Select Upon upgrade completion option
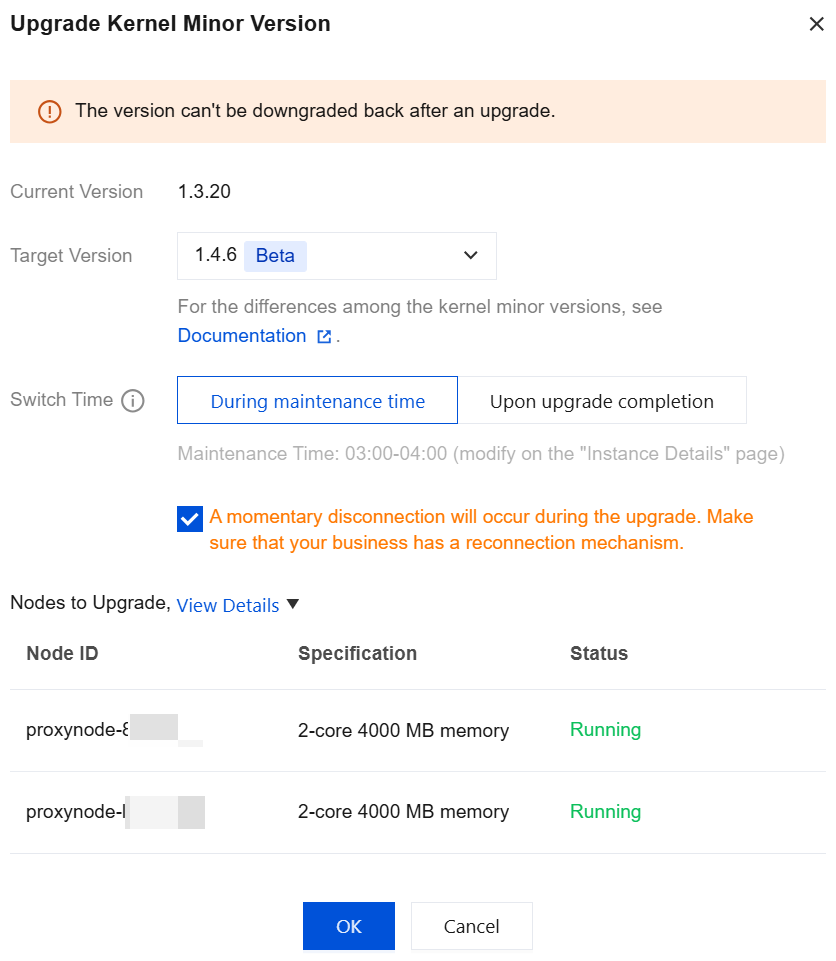This screenshot has width=836, height=961. coord(602,400)
